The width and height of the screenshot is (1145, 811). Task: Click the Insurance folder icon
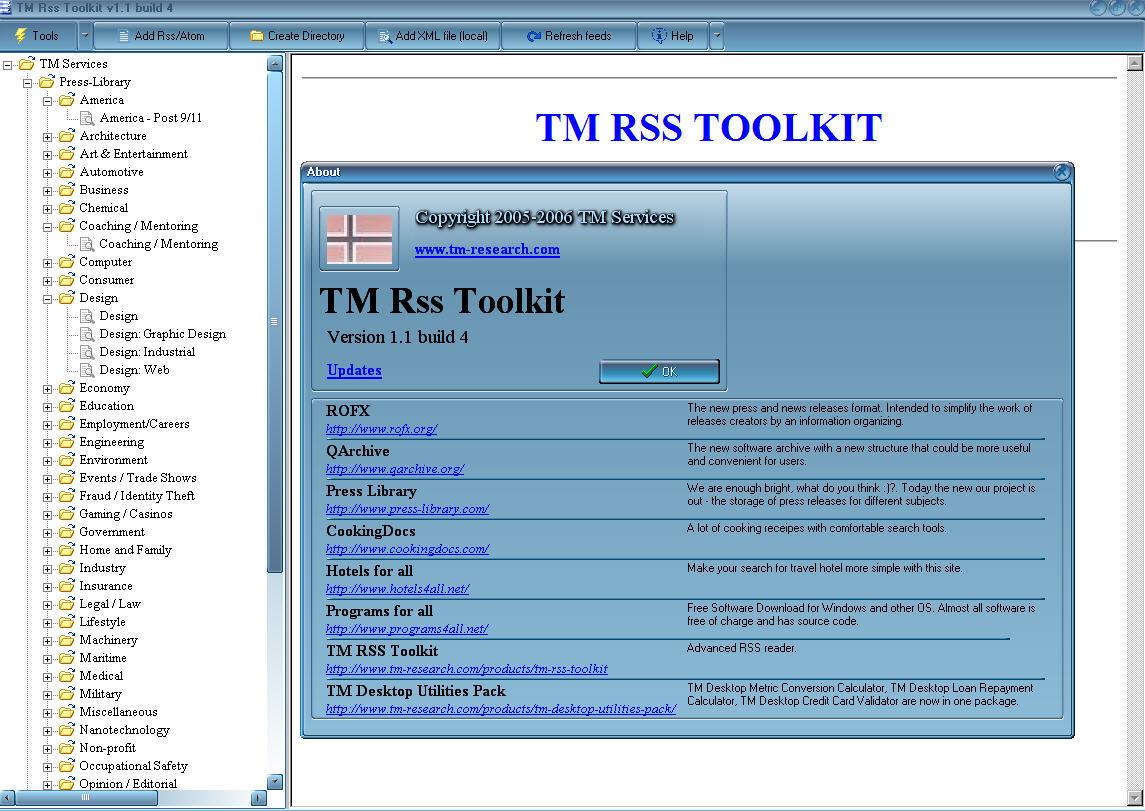[66, 585]
